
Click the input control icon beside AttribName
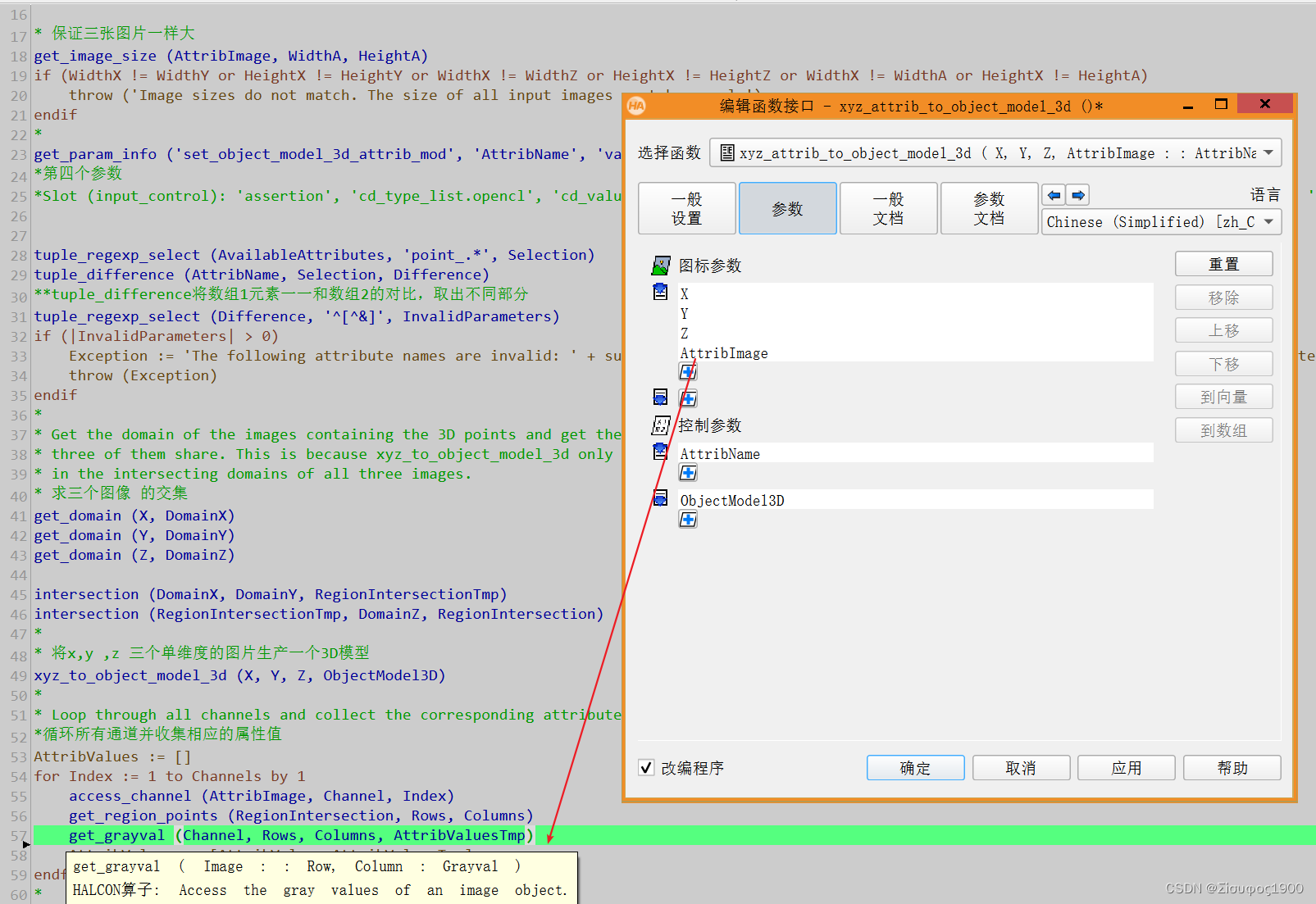tap(660, 452)
